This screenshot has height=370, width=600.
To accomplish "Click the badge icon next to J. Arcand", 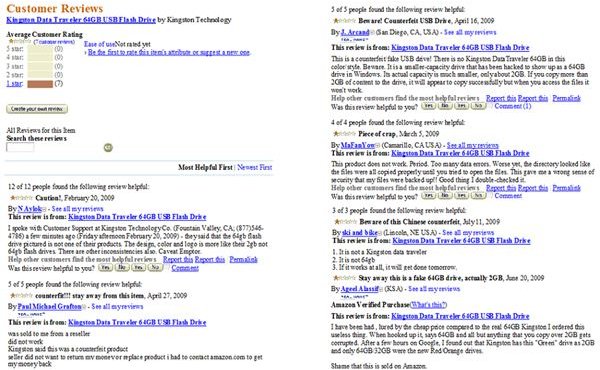I will (372, 33).
